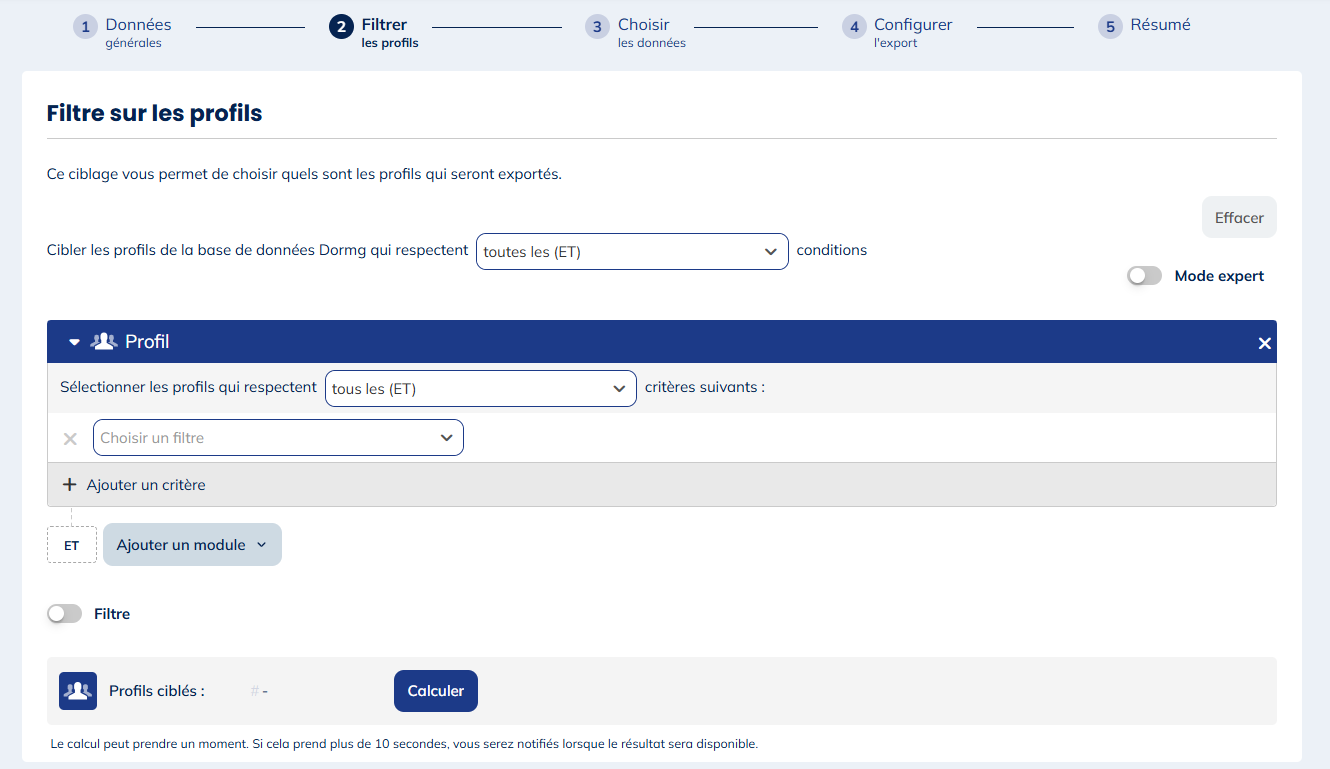
Task: Turn on the Filtre switch
Action: 65,614
